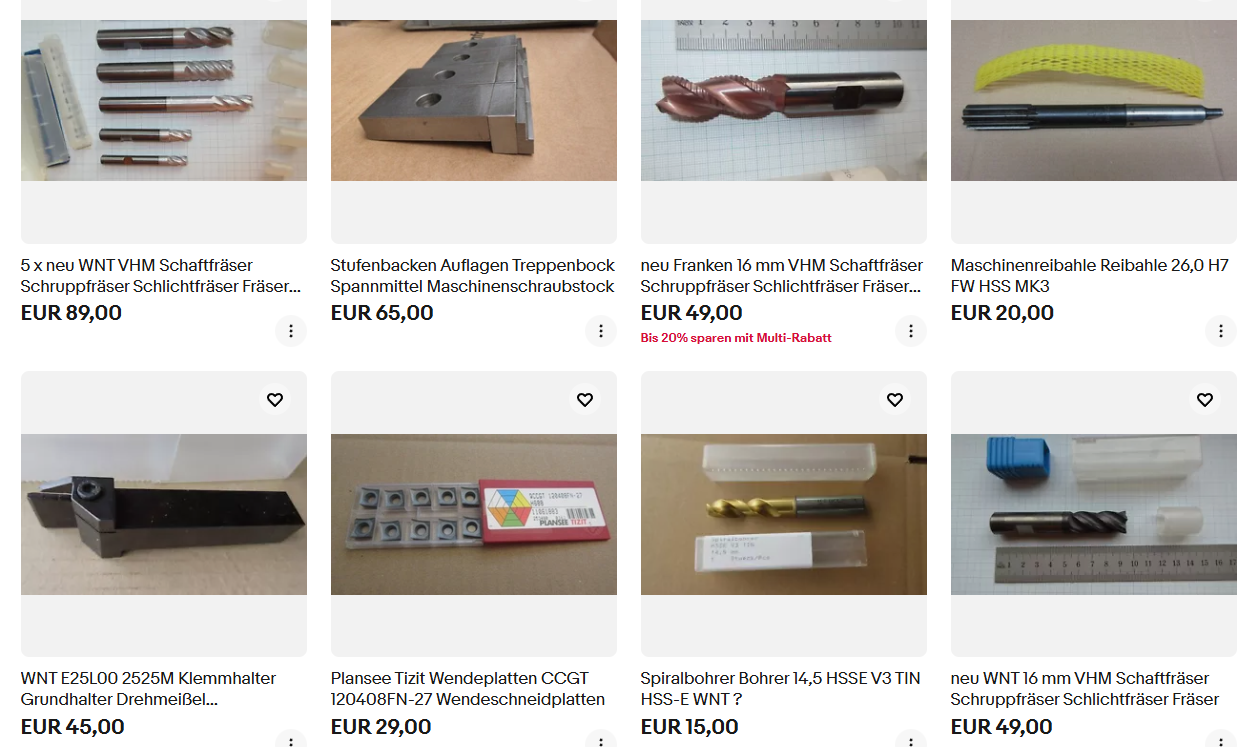Open Plansee Tizit Wendeplatten CCGT title link
The width and height of the screenshot is (1252, 747).
click(468, 689)
